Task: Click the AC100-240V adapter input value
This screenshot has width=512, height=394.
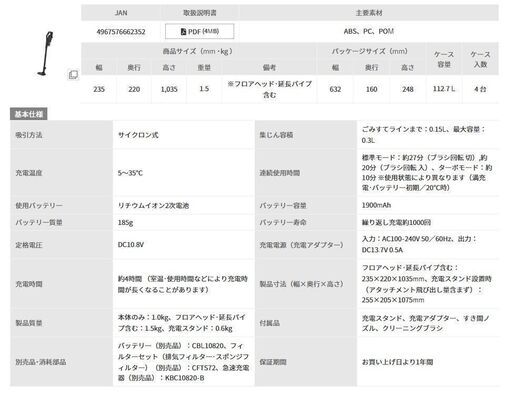Action: point(419,244)
